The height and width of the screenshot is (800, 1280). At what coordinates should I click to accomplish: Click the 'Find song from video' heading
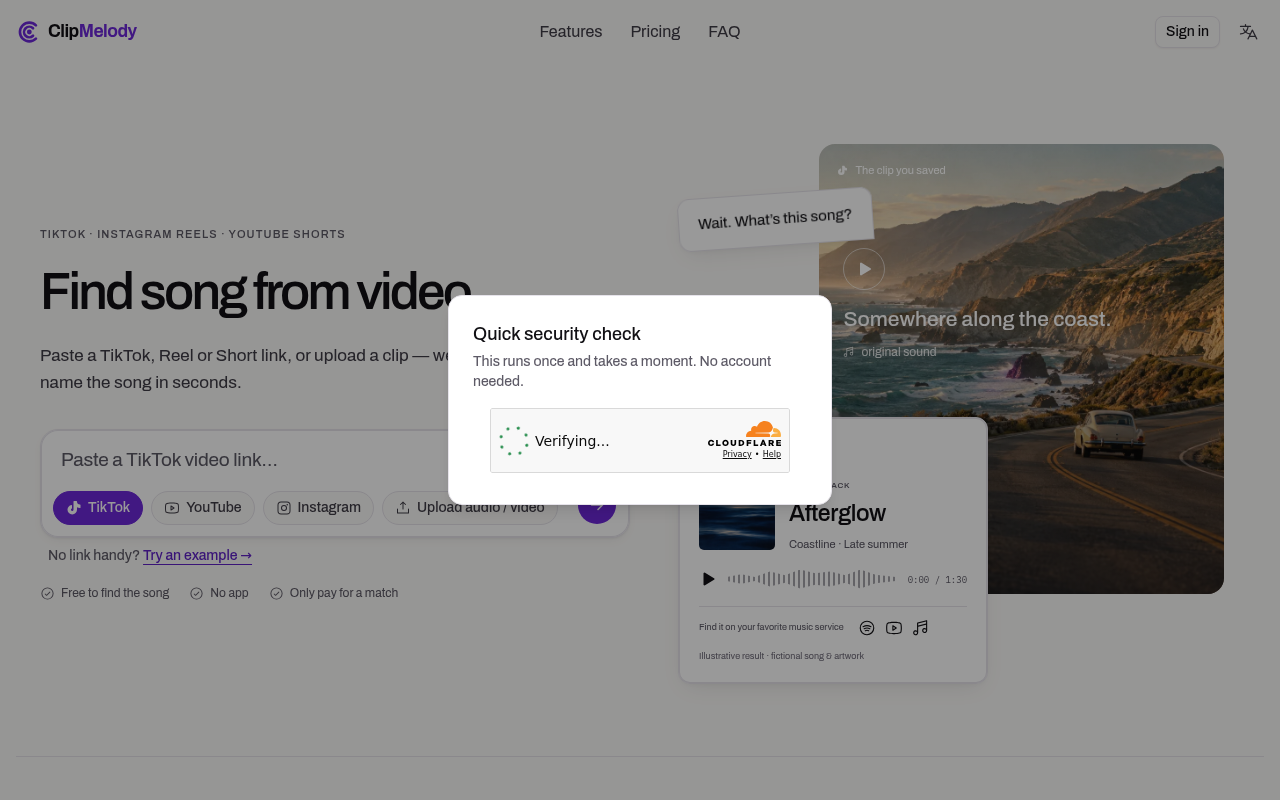[x=255, y=292]
